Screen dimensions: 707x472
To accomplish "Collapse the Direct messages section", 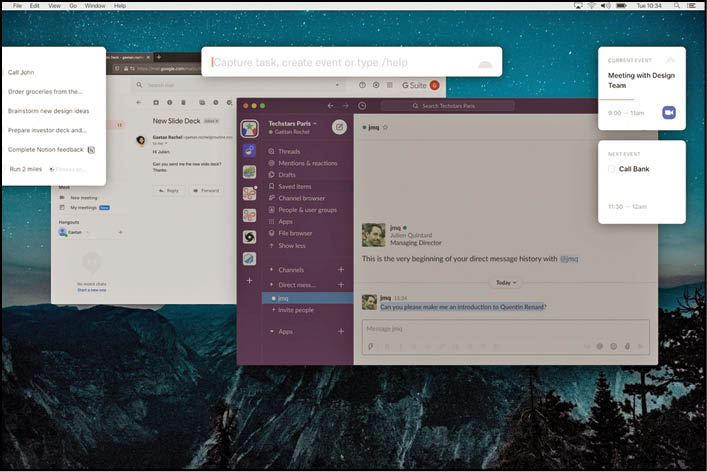I will pos(271,285).
